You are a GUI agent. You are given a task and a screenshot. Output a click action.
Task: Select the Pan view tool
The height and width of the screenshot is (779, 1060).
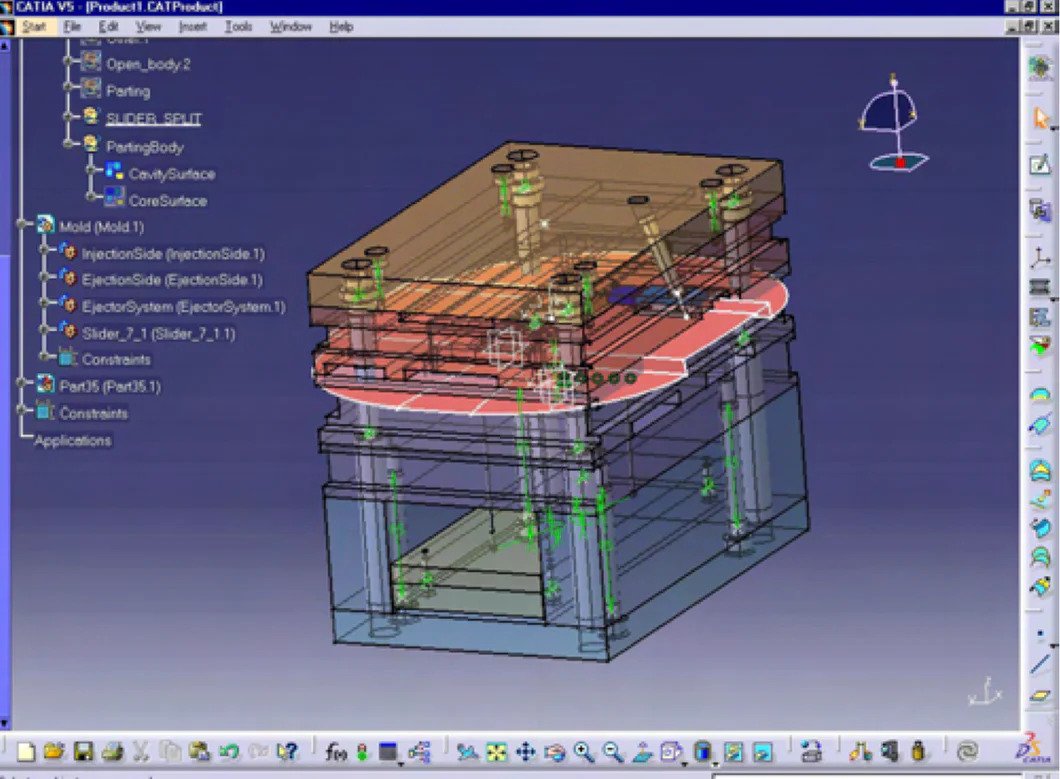click(525, 751)
